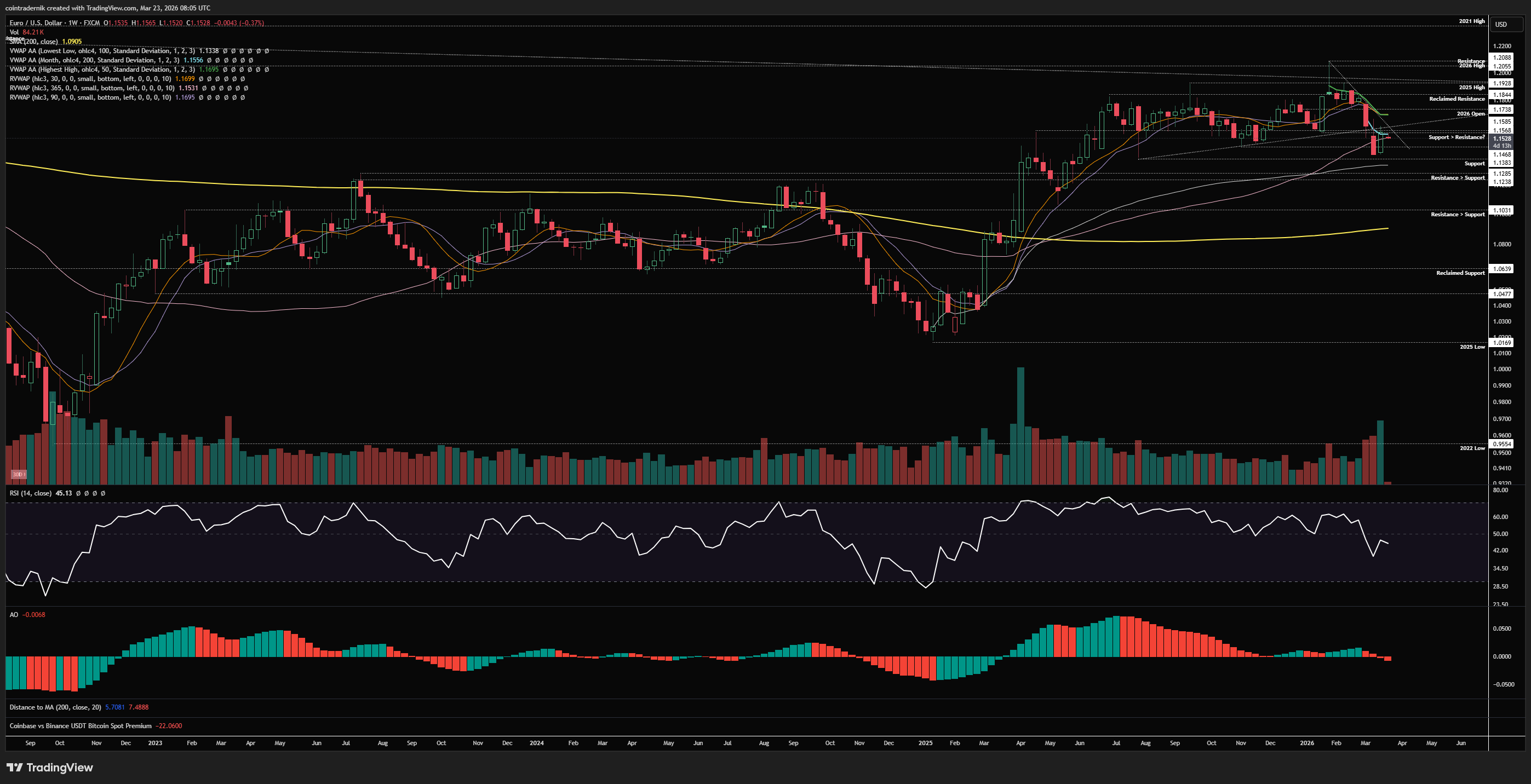Open the USD currency selector

point(1501,24)
